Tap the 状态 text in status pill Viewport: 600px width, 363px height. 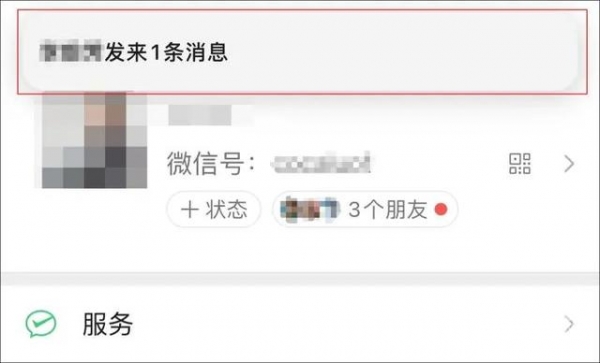(x=227, y=210)
